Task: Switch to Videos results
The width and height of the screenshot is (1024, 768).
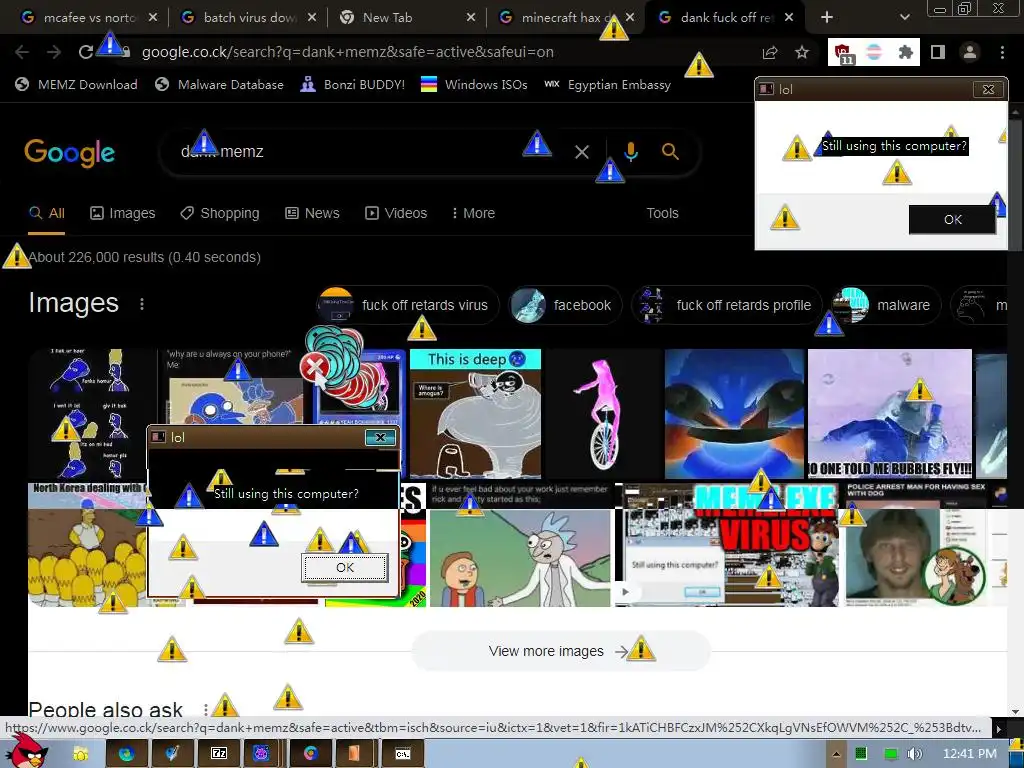Action: pos(396,214)
